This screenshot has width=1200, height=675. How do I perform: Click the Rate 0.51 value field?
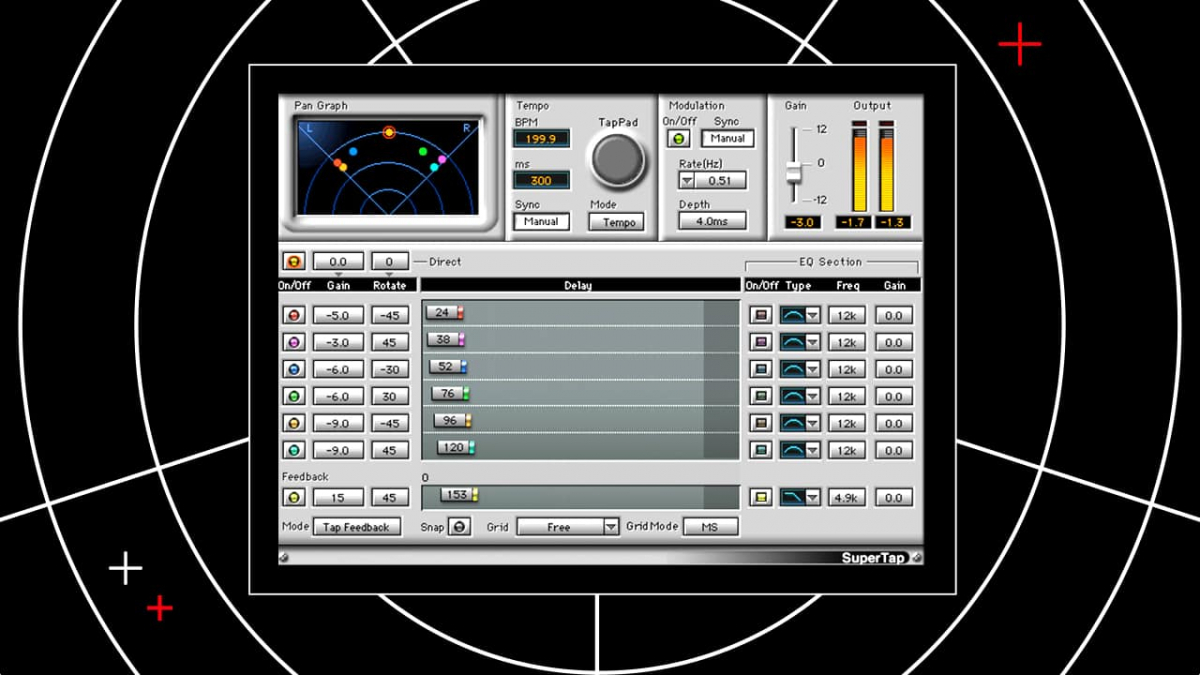(x=721, y=181)
